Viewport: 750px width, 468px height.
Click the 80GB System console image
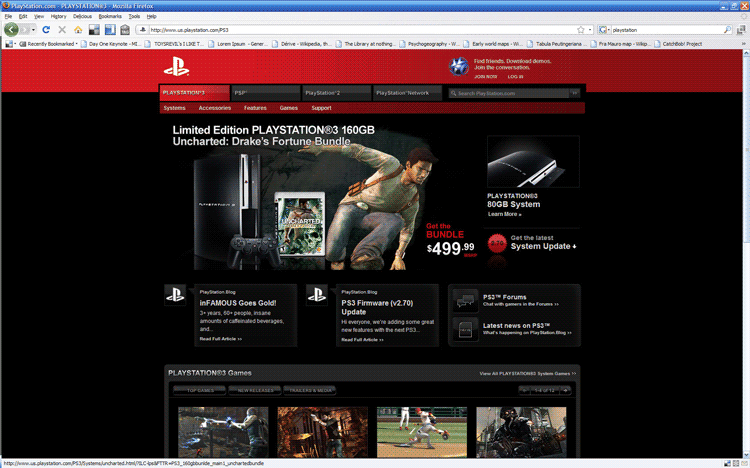[x=533, y=162]
